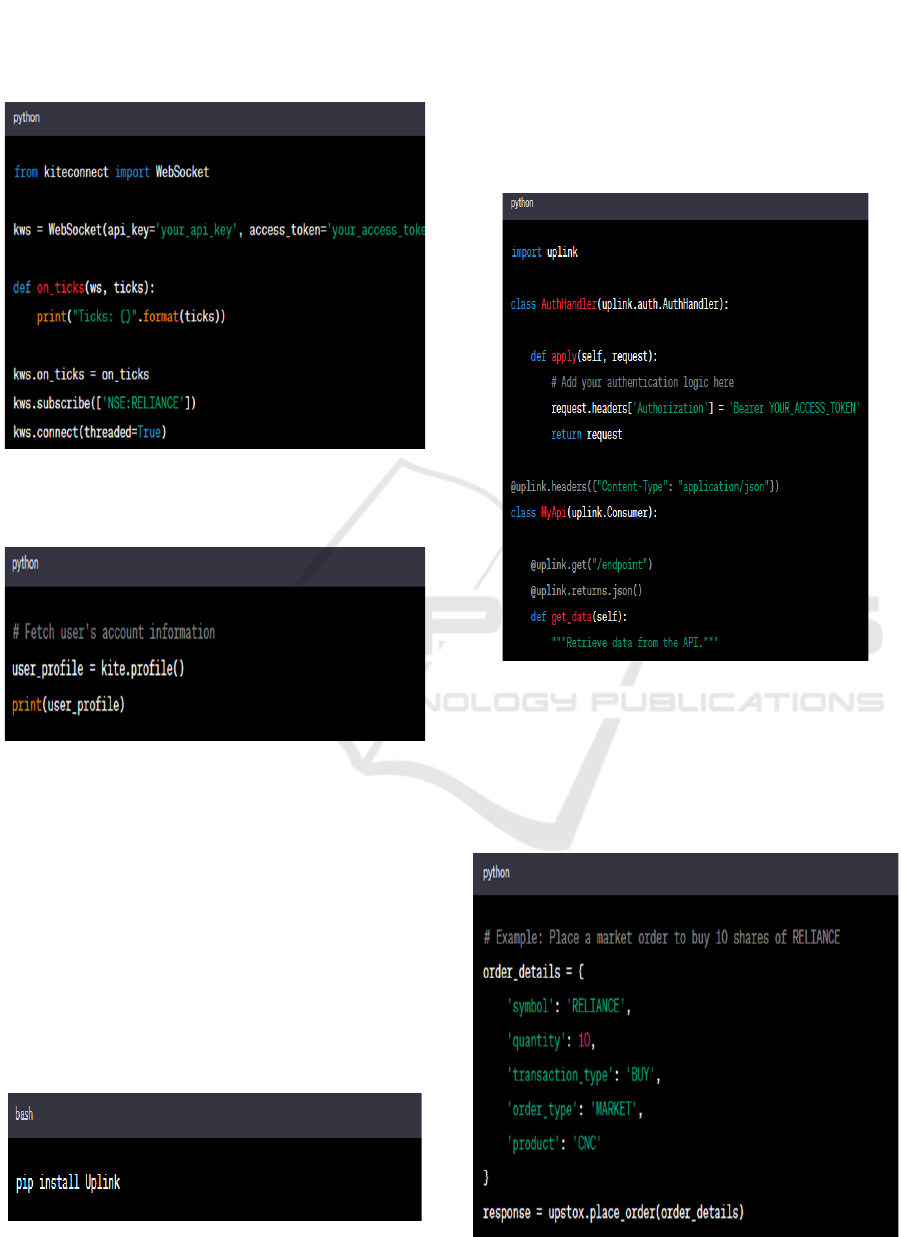901x1237 pixels.
Task: Click the python label above the 'import uplink' code
Action: (522, 203)
